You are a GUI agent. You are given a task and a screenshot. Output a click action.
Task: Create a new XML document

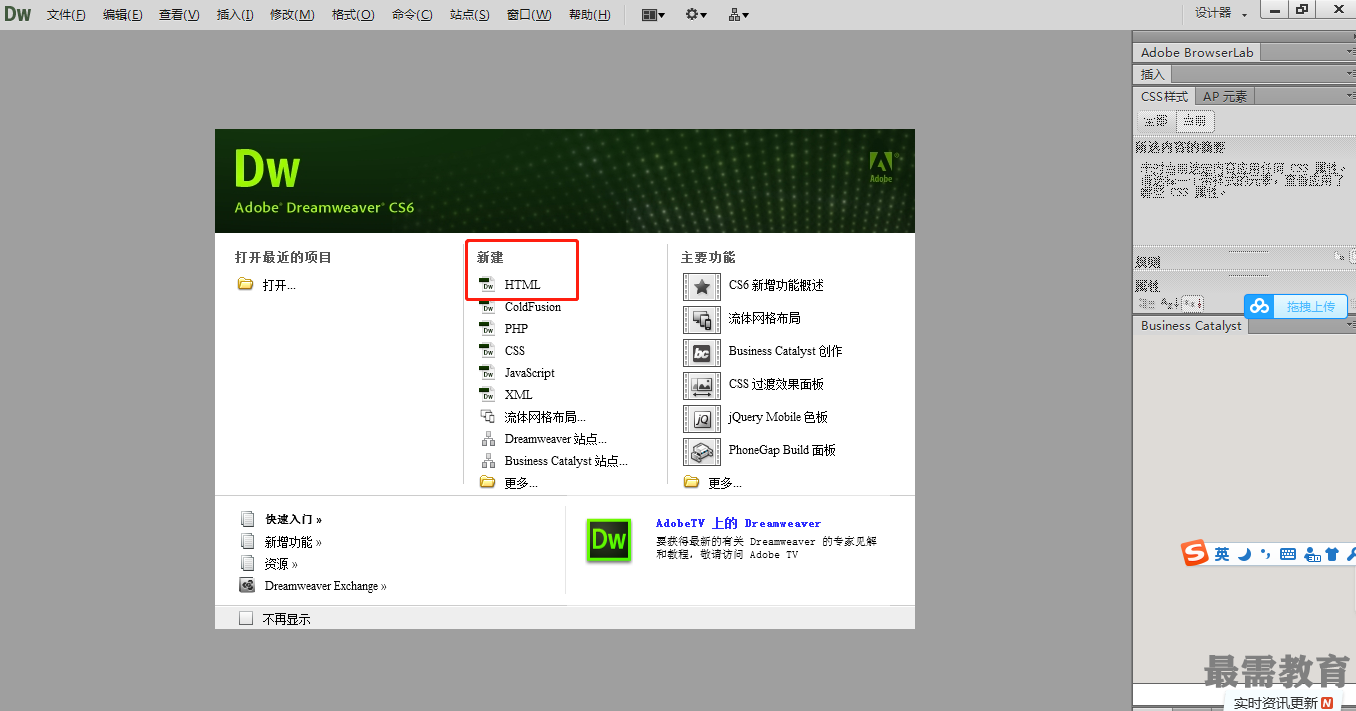pyautogui.click(x=506, y=395)
